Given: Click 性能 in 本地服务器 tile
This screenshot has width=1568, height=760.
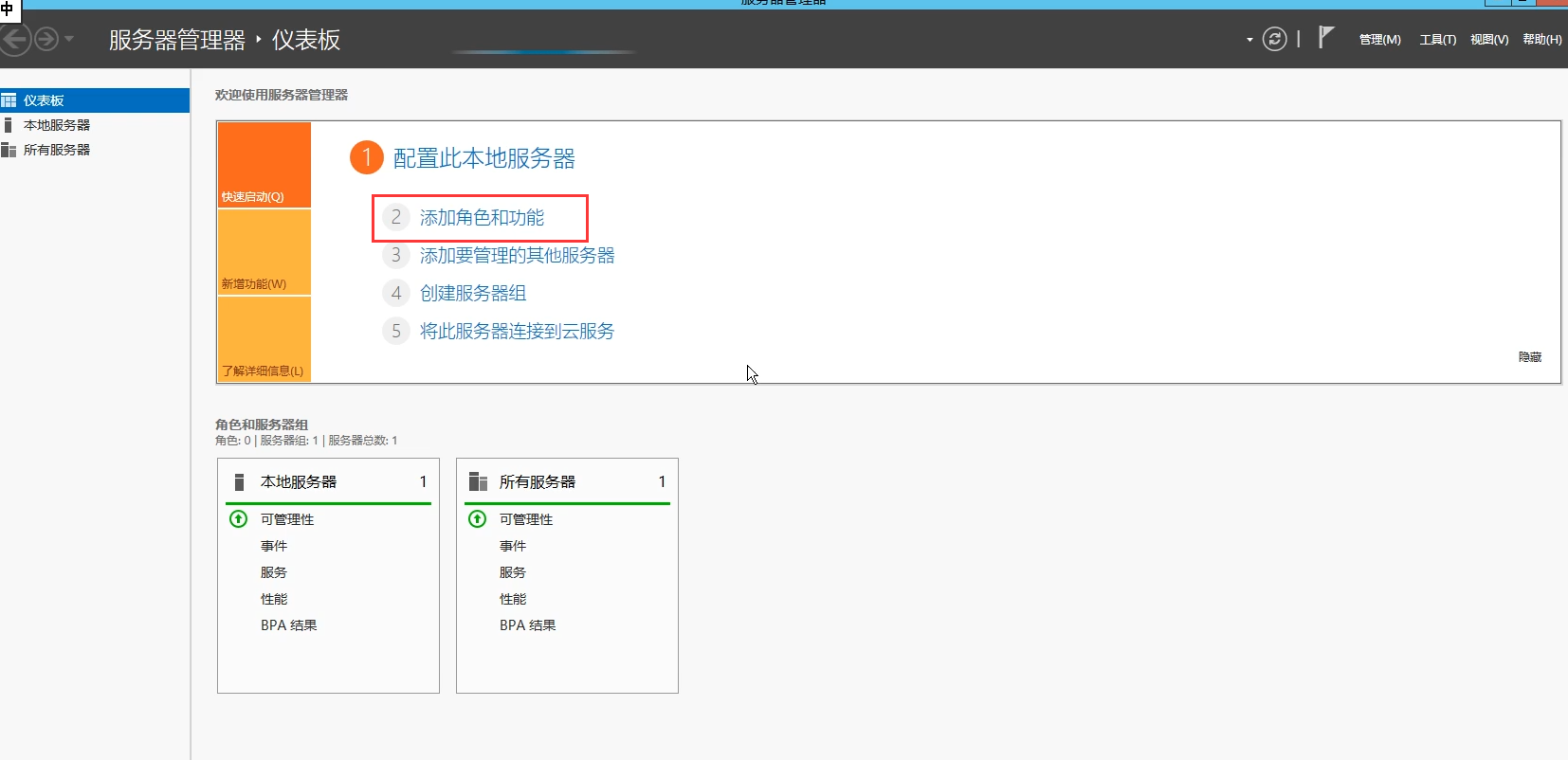Looking at the screenshot, I should tap(274, 599).
